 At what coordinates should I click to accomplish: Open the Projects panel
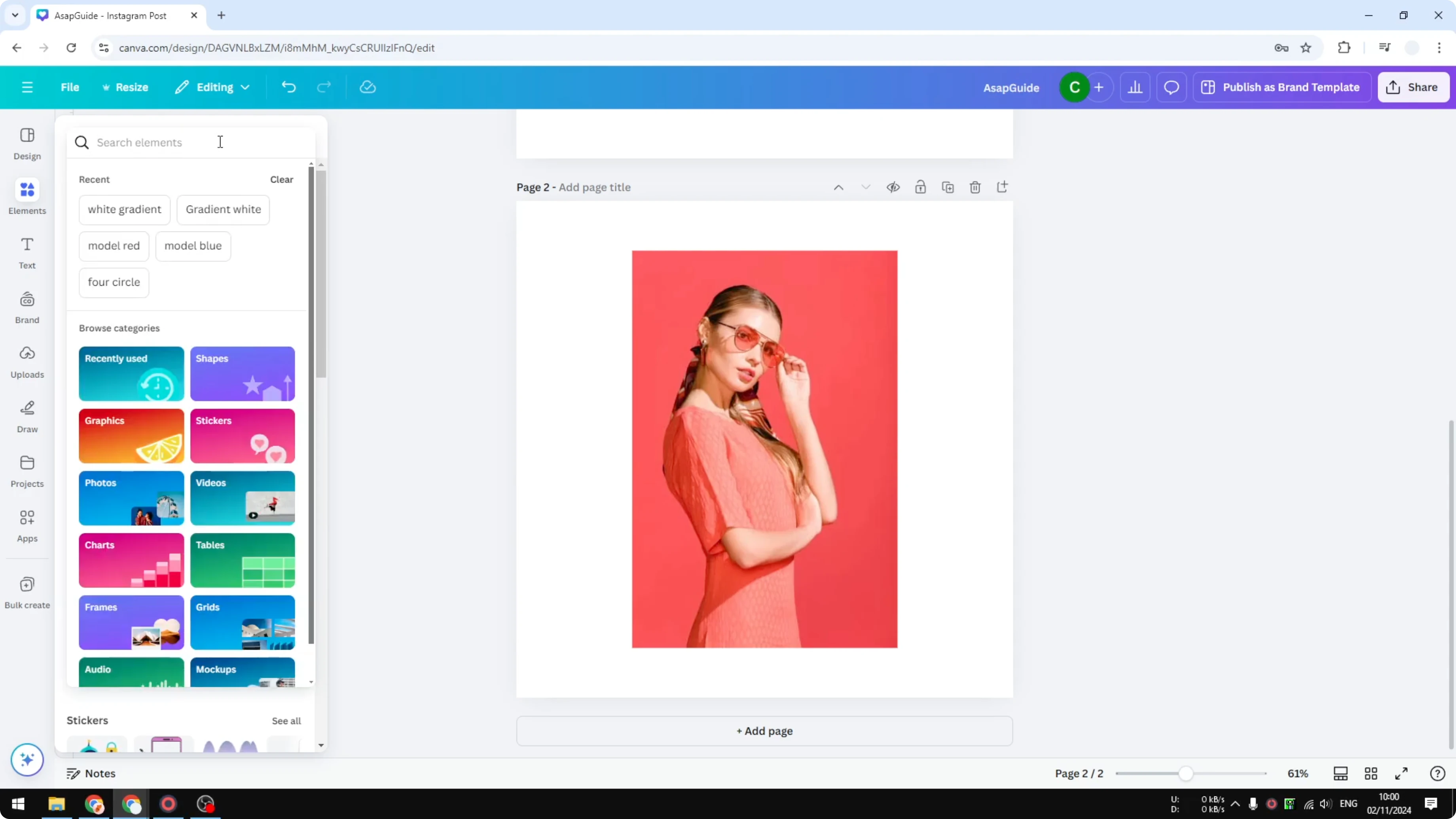click(27, 470)
